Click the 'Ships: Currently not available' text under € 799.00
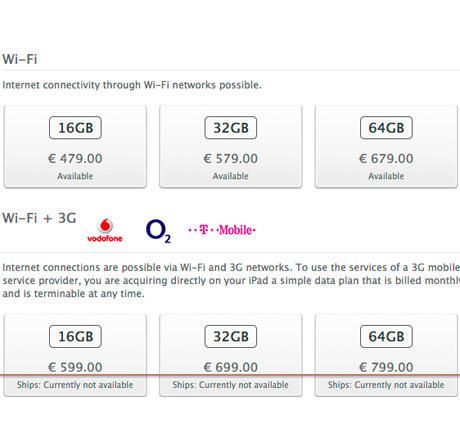460x447 pixels. point(386,385)
